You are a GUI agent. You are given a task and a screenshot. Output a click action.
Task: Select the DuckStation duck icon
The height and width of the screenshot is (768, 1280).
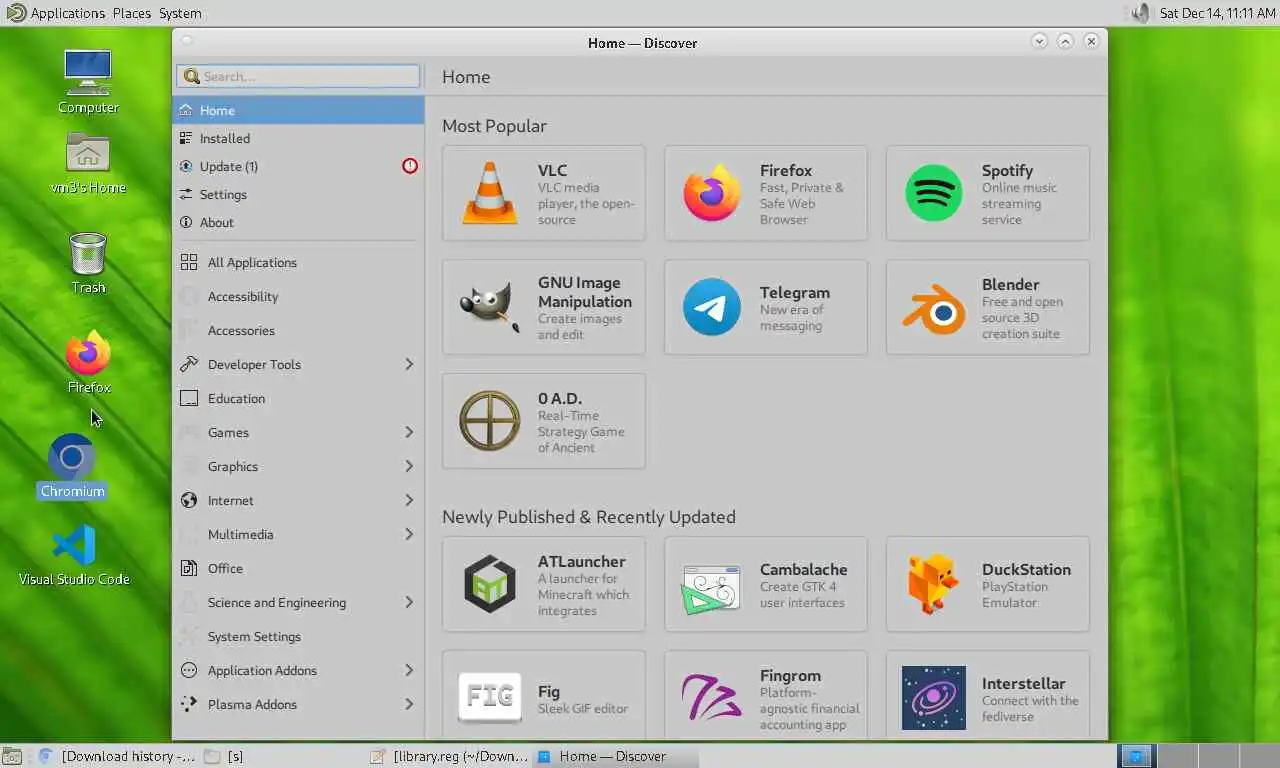click(x=934, y=584)
